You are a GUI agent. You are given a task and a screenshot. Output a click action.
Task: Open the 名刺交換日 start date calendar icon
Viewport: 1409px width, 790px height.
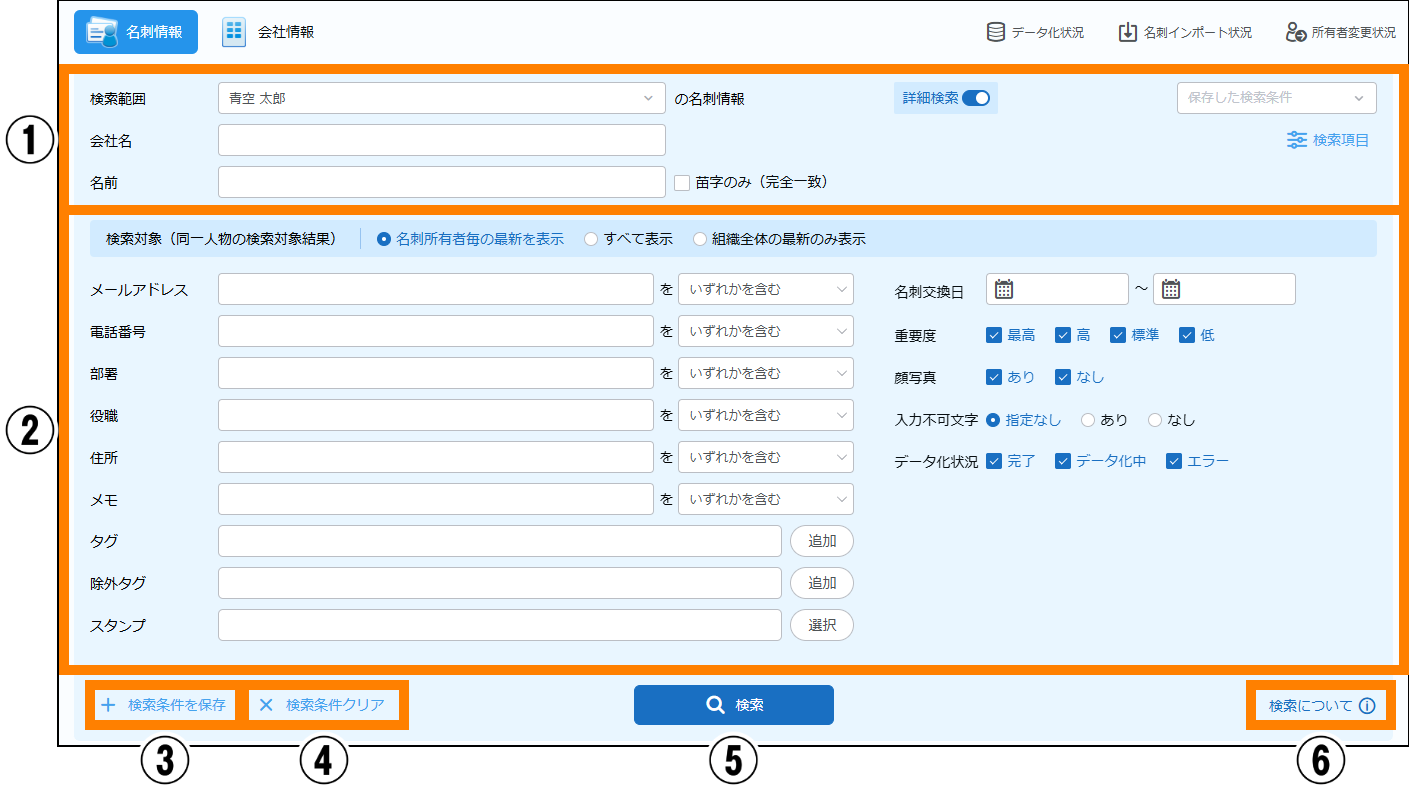[x=1004, y=289]
